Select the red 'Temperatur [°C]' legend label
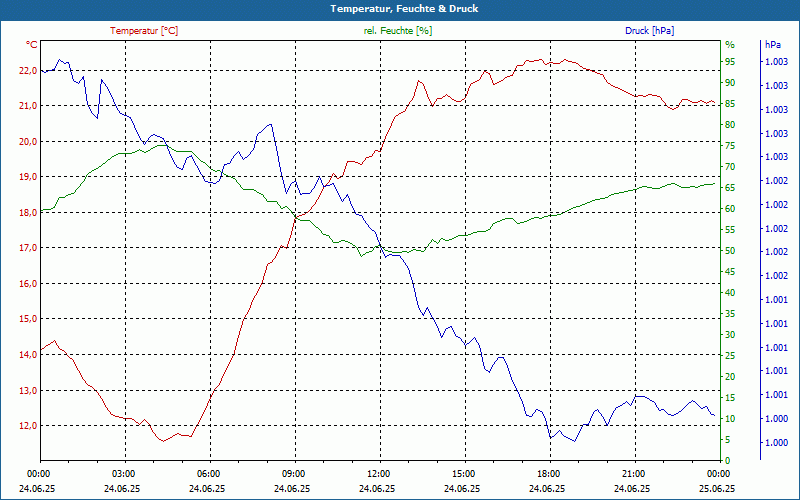 144,31
